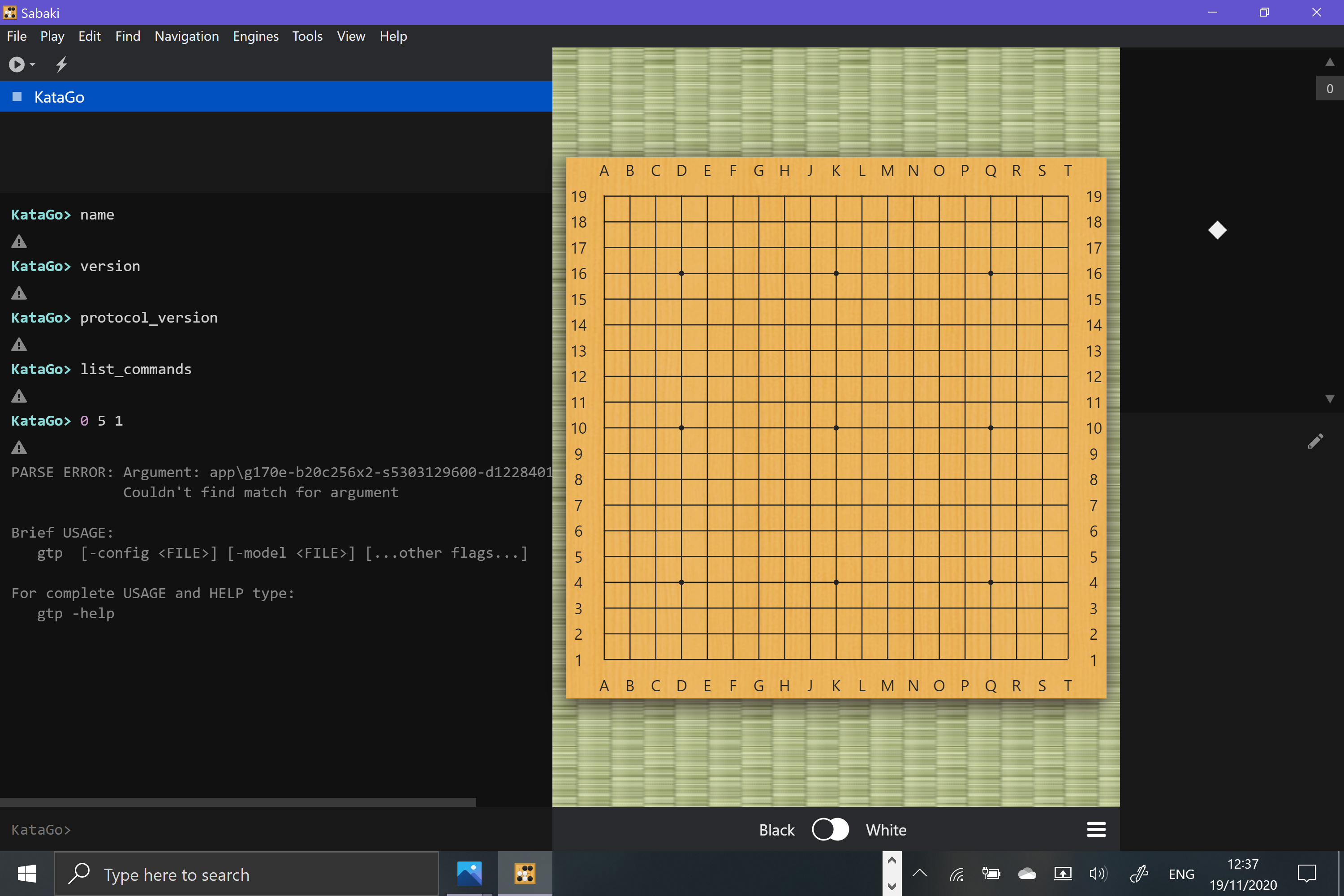The width and height of the screenshot is (1344, 896).
Task: Open the File menu
Action: pos(17,36)
